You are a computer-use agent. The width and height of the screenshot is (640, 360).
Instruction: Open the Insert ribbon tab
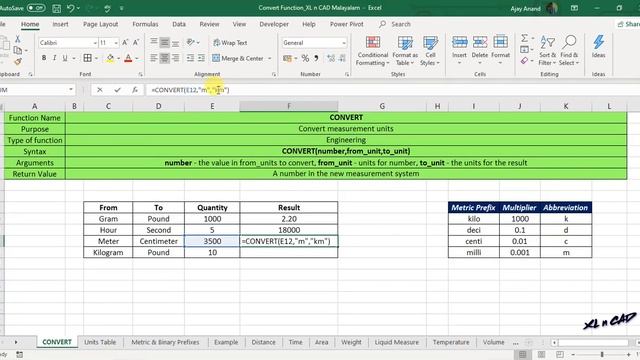[60, 24]
